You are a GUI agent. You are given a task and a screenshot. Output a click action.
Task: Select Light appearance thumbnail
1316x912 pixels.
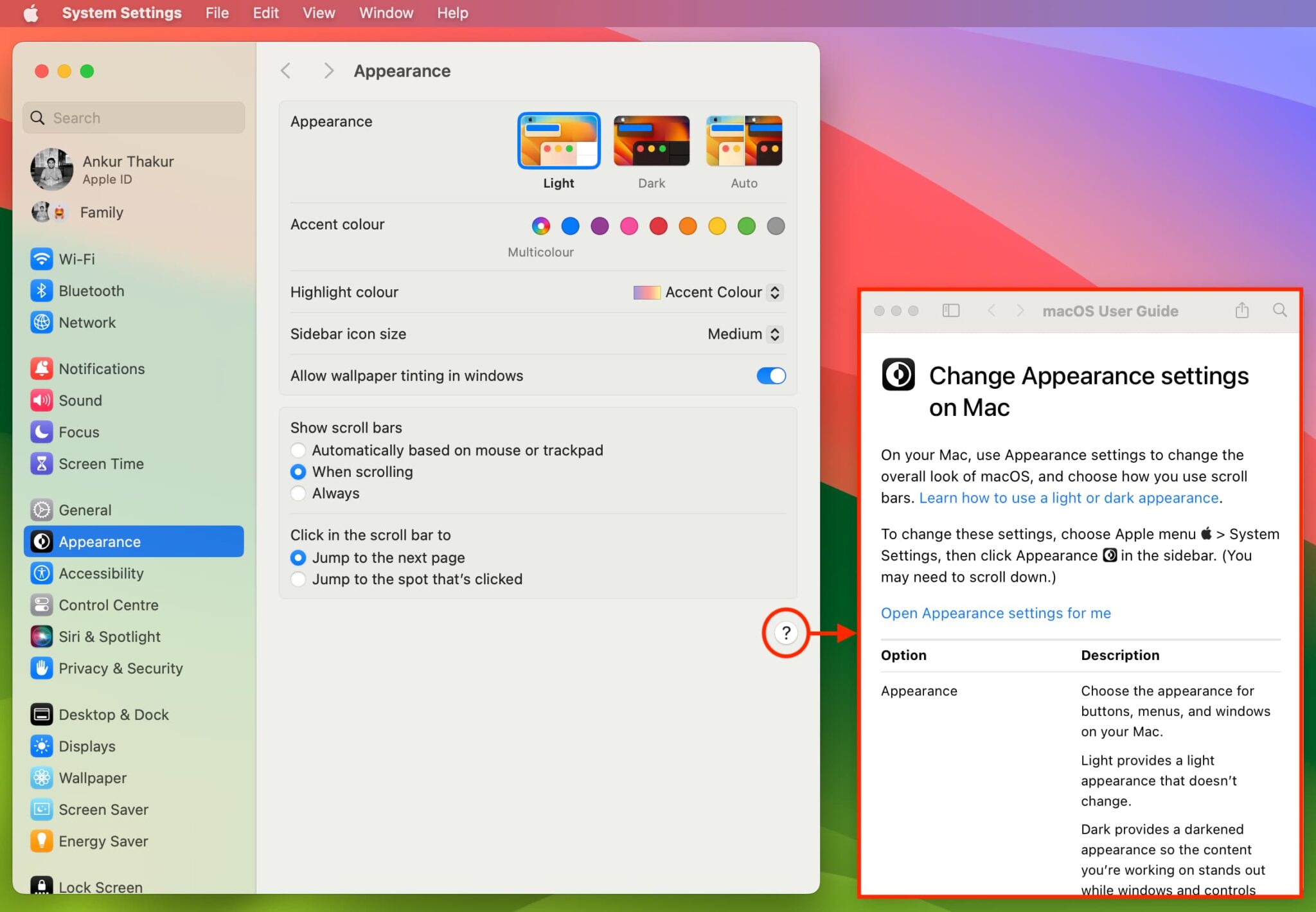[559, 141]
